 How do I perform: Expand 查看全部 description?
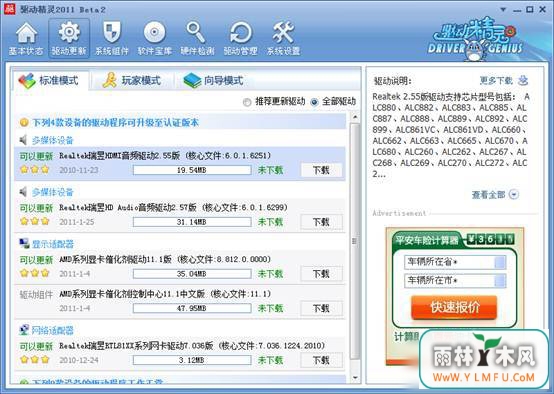click(x=495, y=194)
